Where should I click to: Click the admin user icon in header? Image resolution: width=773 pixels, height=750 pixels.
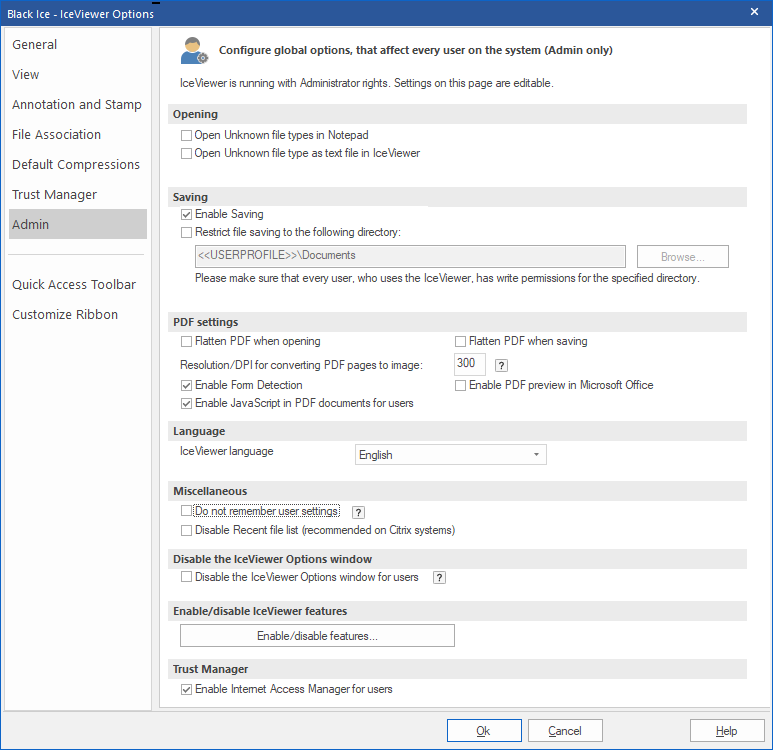(x=194, y=50)
